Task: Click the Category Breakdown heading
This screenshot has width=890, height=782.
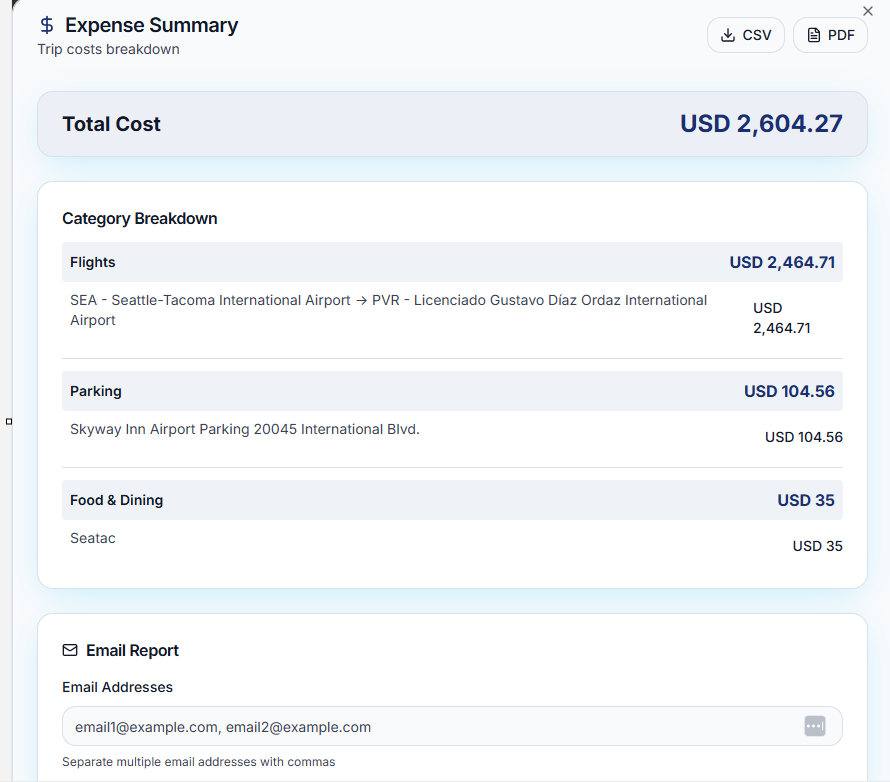Action: 140,218
